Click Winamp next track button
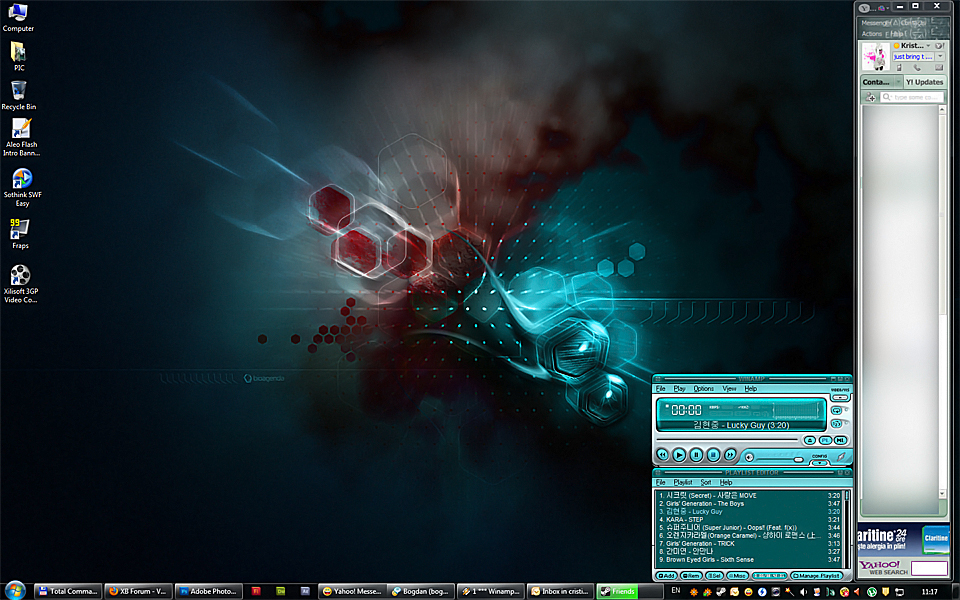This screenshot has width=960, height=600. click(730, 455)
